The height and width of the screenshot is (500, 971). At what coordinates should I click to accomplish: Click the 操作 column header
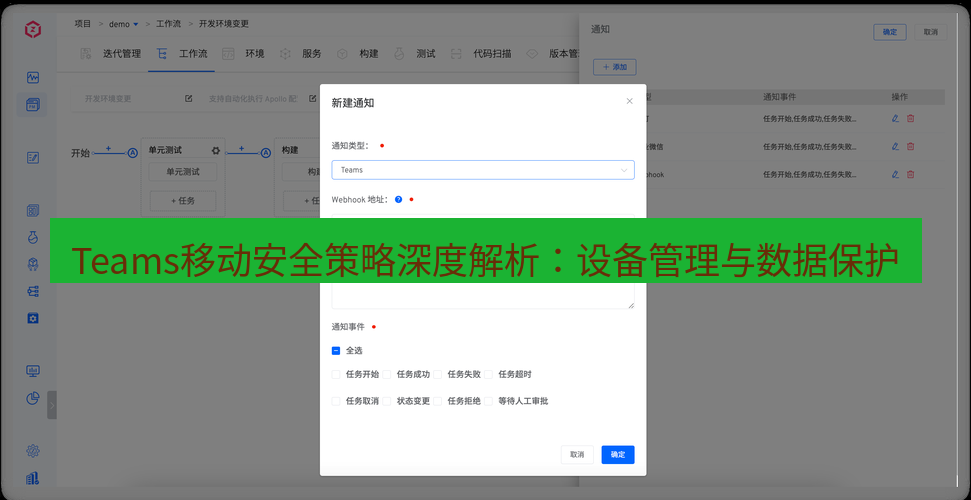click(x=900, y=97)
